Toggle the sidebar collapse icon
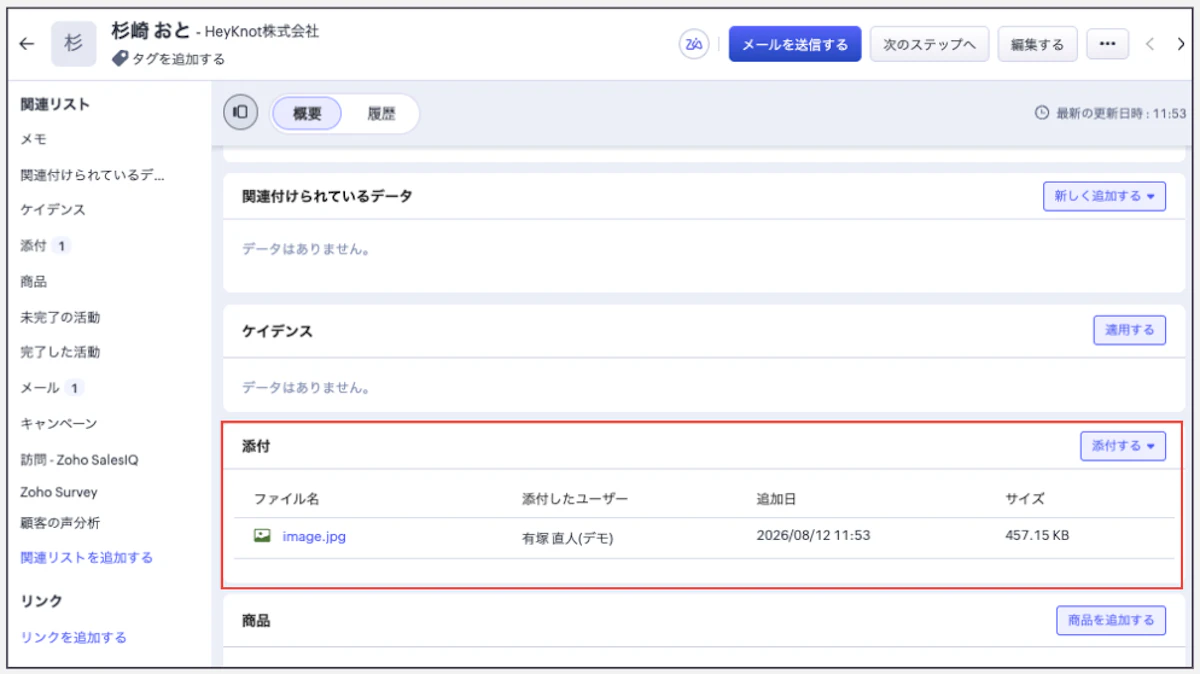 241,113
